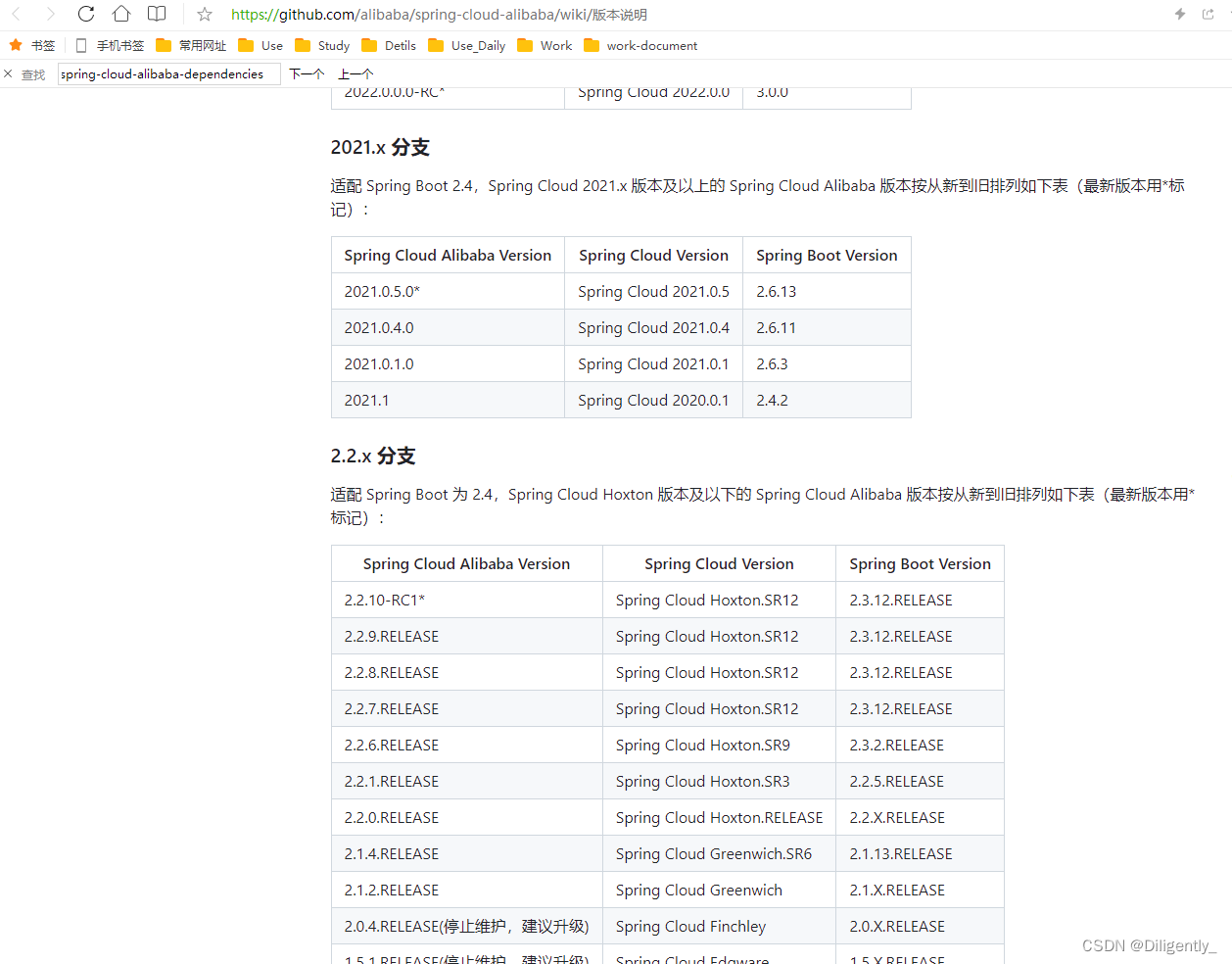The image size is (1232, 964).
Task: Select the 2.6.3 Spring Boot cell
Action: tap(827, 363)
